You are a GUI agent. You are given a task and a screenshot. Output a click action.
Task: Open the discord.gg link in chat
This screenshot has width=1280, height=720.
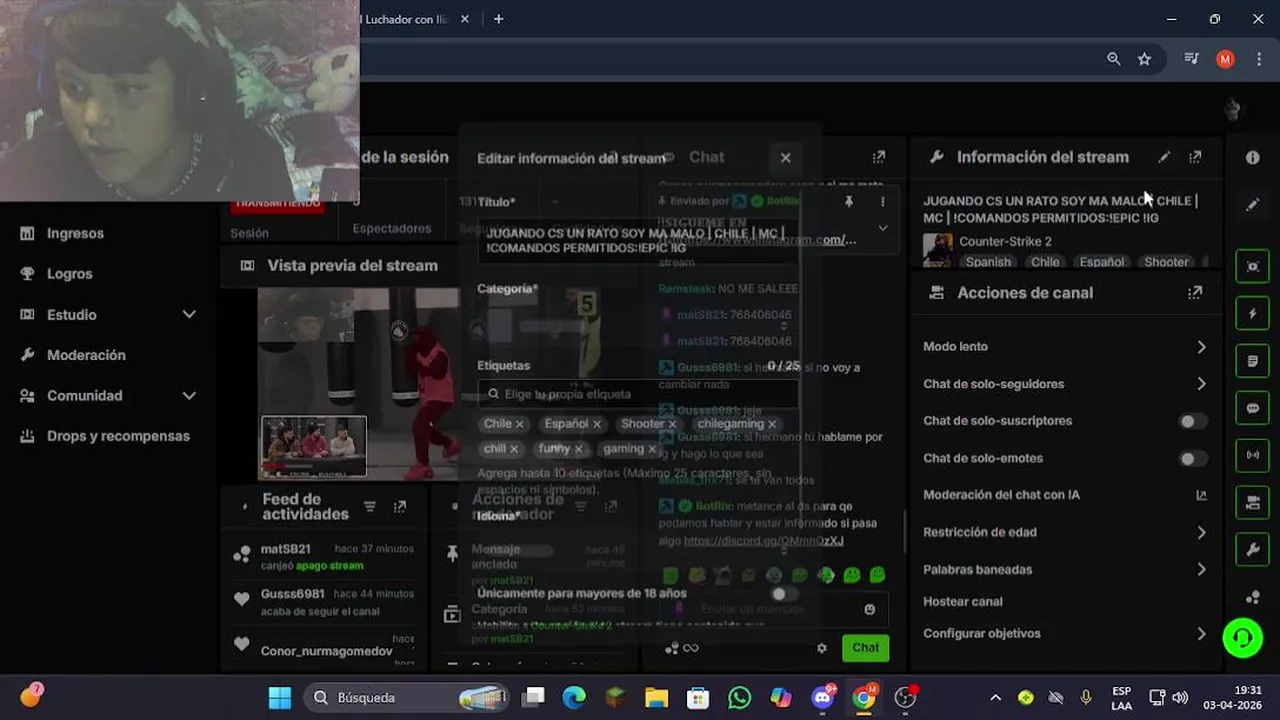(x=763, y=541)
